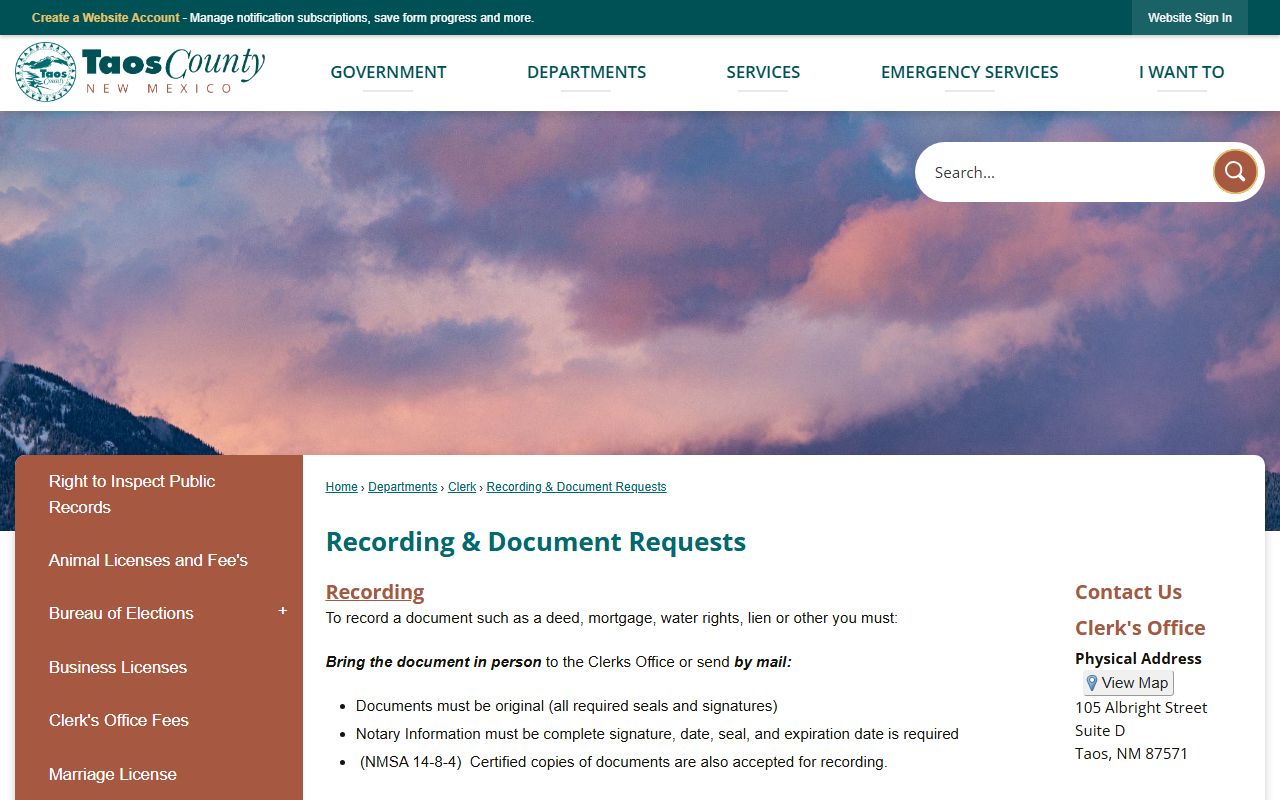Click the 'Taos, NM 87571' text
Screen dimensions: 1280x800
(x=1131, y=753)
